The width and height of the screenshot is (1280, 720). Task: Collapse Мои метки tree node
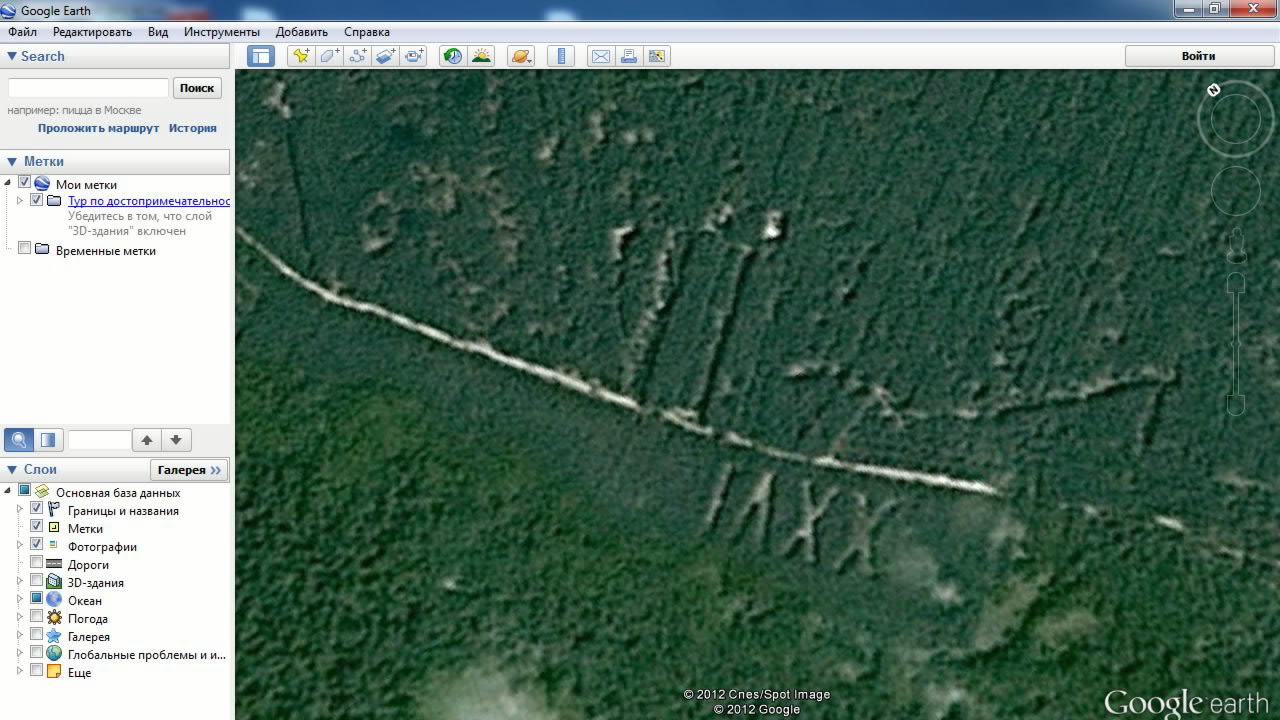8,184
